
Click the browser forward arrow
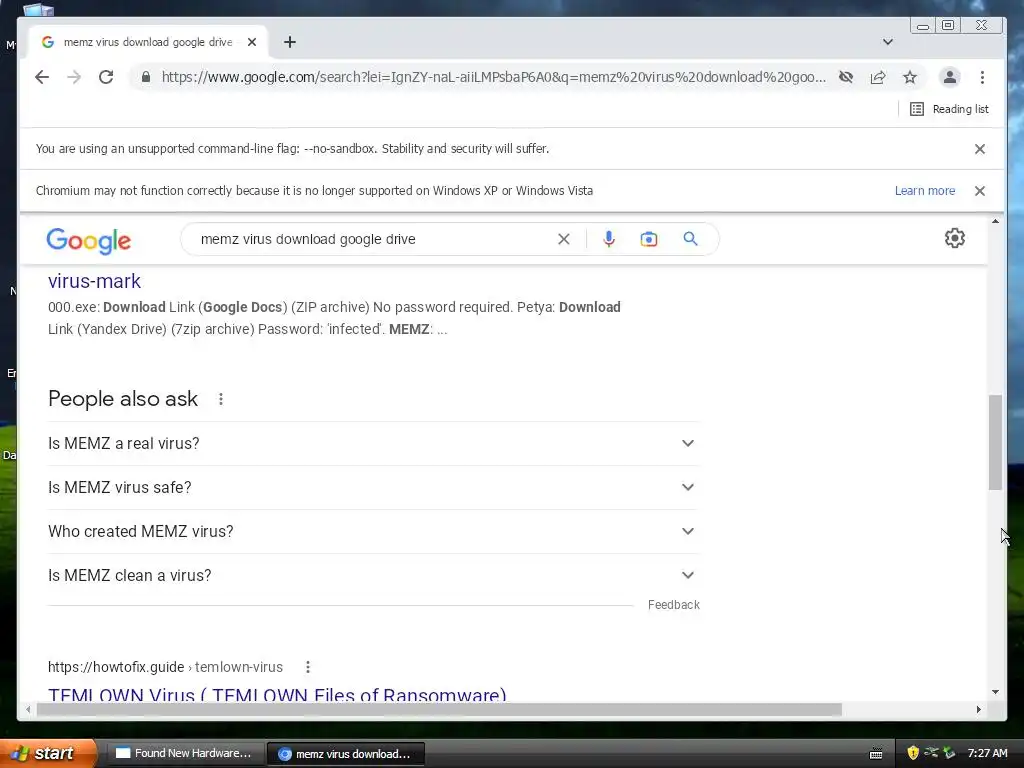point(74,77)
